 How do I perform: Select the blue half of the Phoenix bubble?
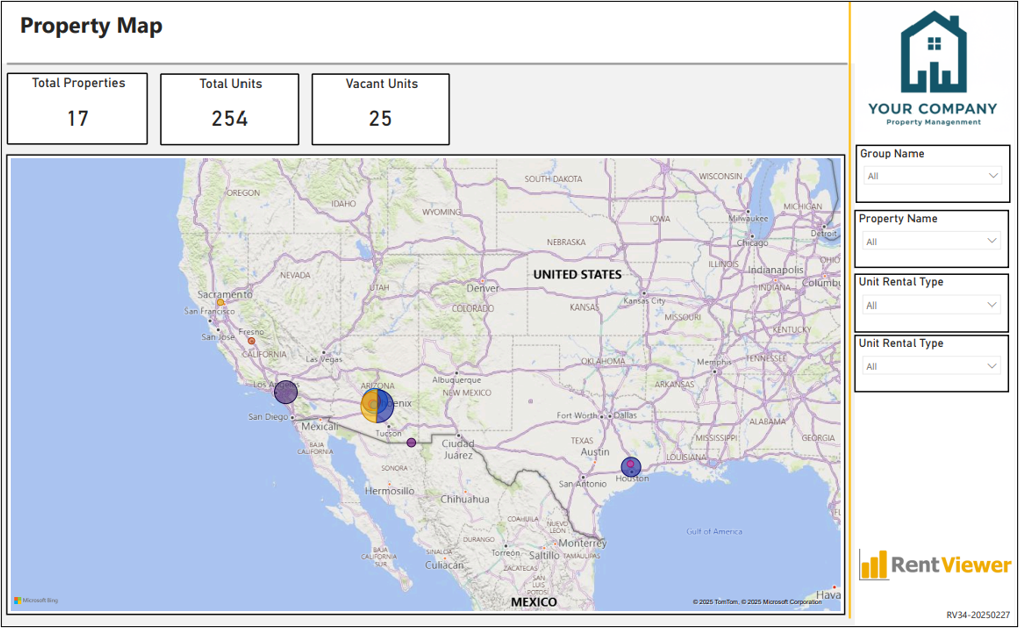385,406
